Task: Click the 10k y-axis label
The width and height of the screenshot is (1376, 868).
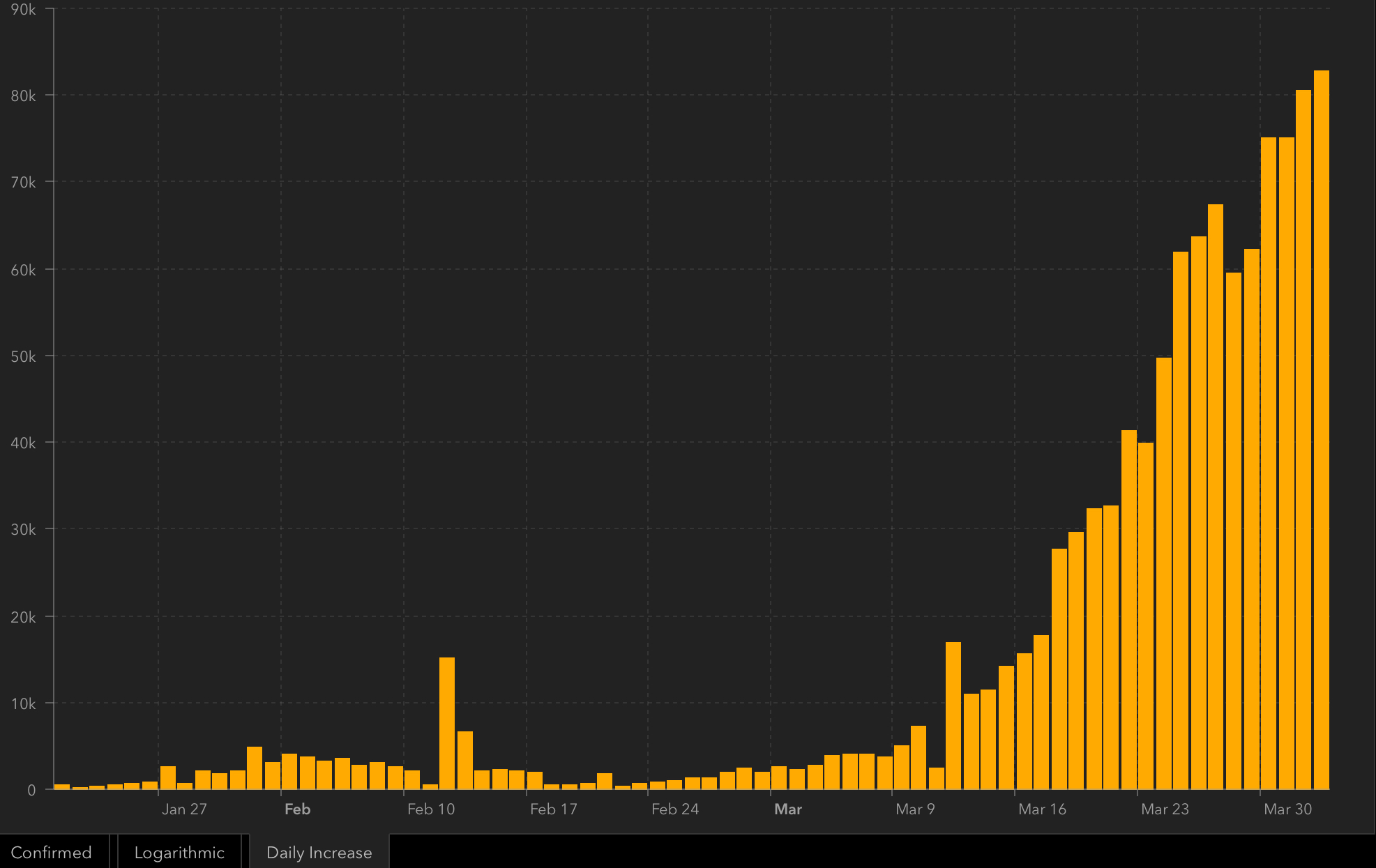Action: click(23, 703)
